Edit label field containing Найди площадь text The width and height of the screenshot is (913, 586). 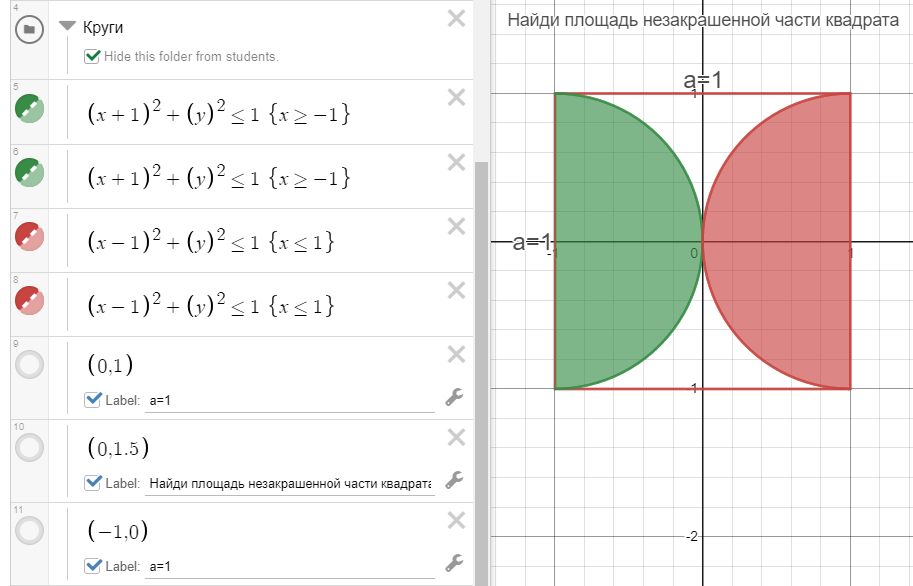click(x=289, y=483)
